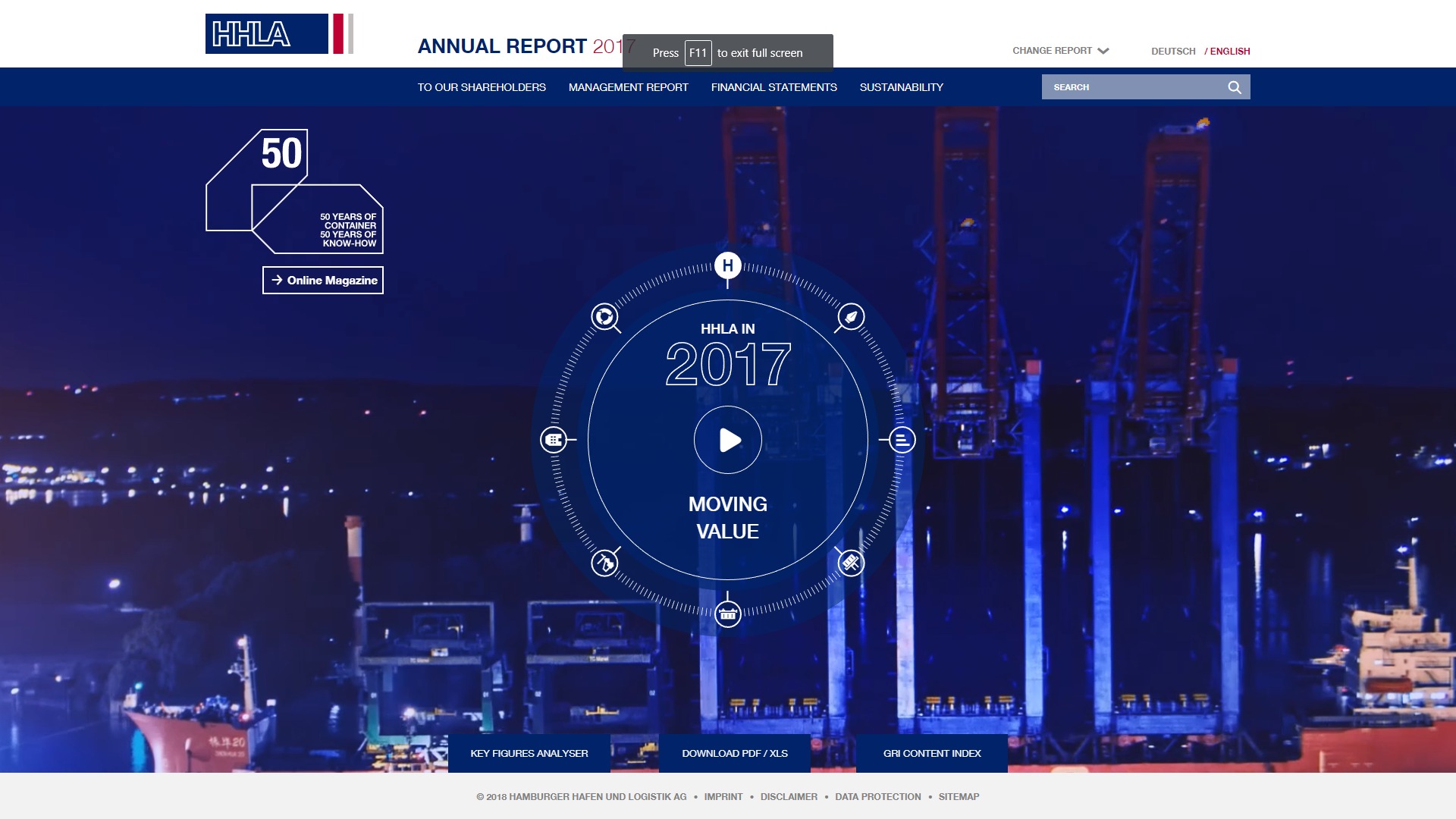Open To Our Shareholders menu
The width and height of the screenshot is (1456, 819).
pyautogui.click(x=482, y=87)
